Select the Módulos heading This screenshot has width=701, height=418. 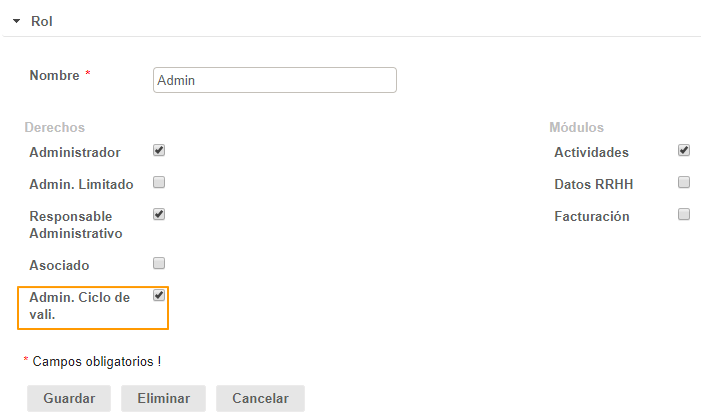click(576, 128)
